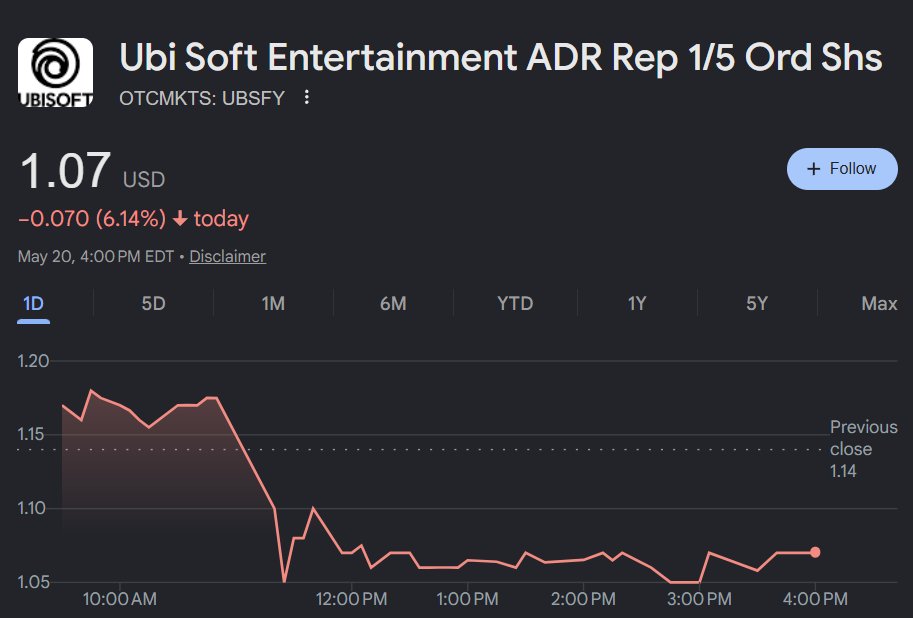Click the 10:00 AM axis label
Screen dimensions: 913x618
(120, 599)
